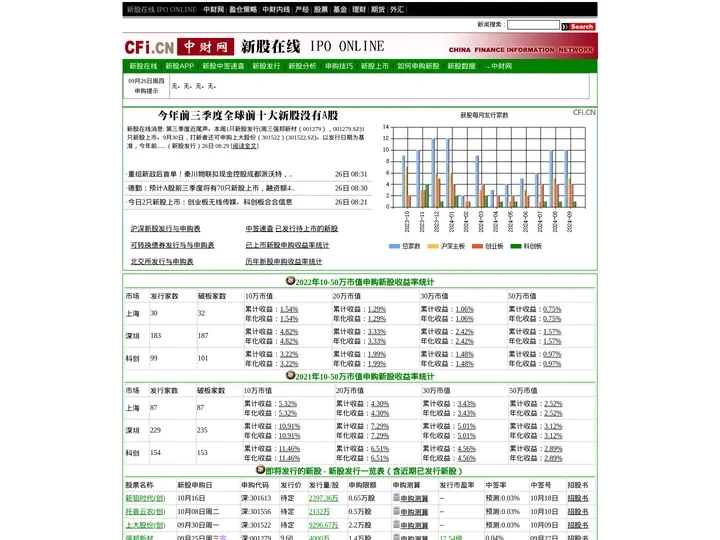Open 基金 in the top bar

click(x=340, y=9)
